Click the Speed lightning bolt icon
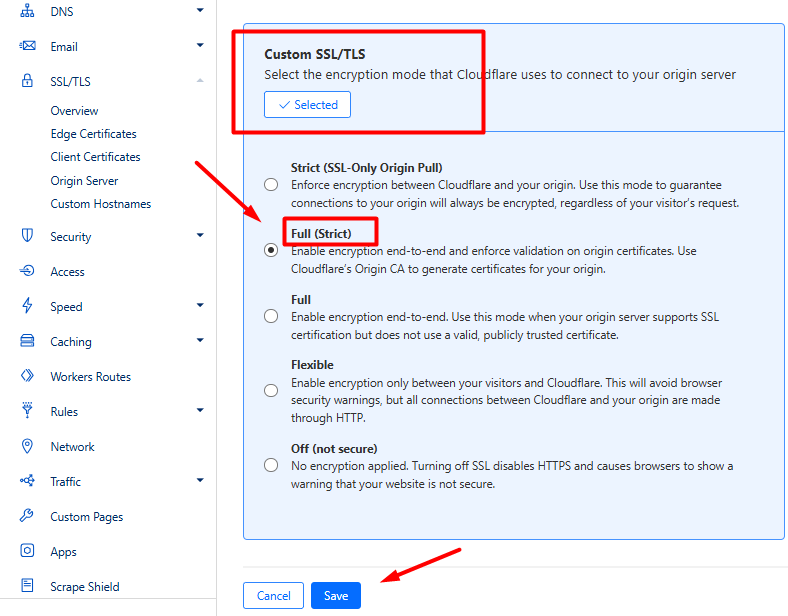The width and height of the screenshot is (788, 616). pyautogui.click(x=28, y=306)
